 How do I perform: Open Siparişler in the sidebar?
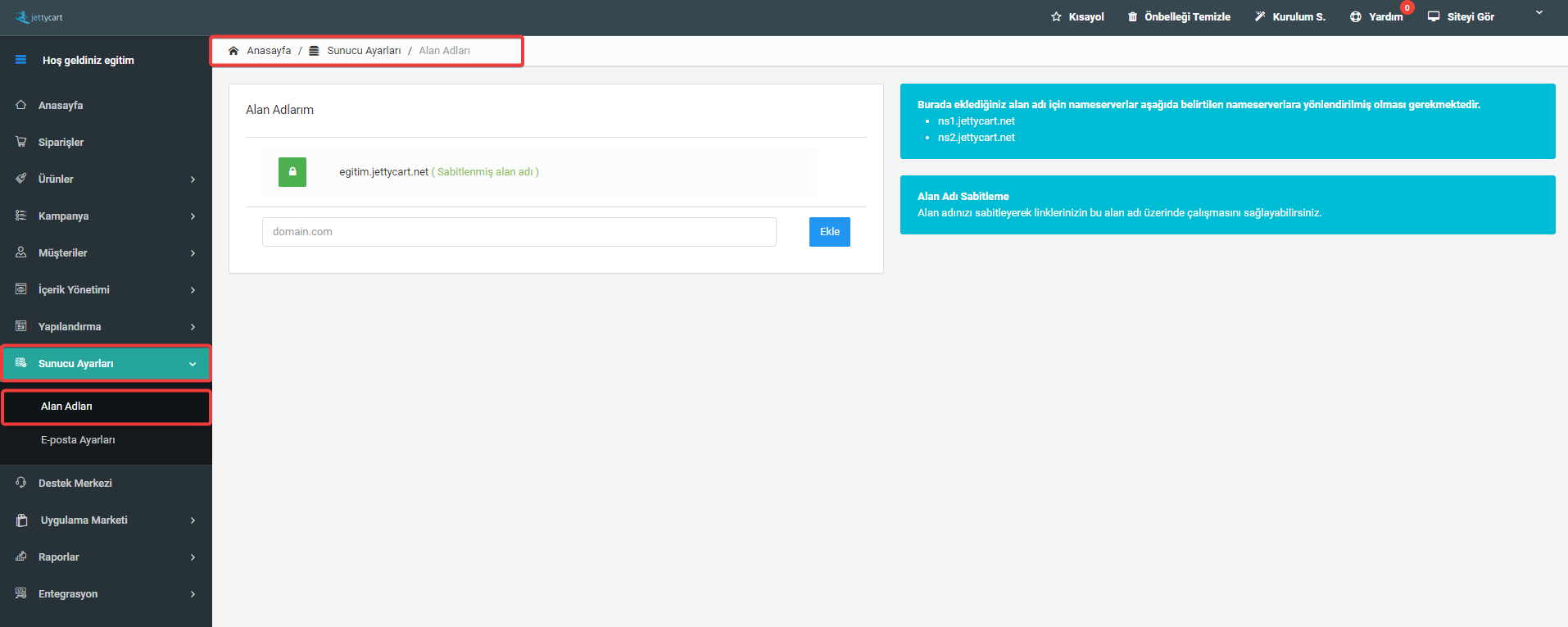[x=61, y=142]
